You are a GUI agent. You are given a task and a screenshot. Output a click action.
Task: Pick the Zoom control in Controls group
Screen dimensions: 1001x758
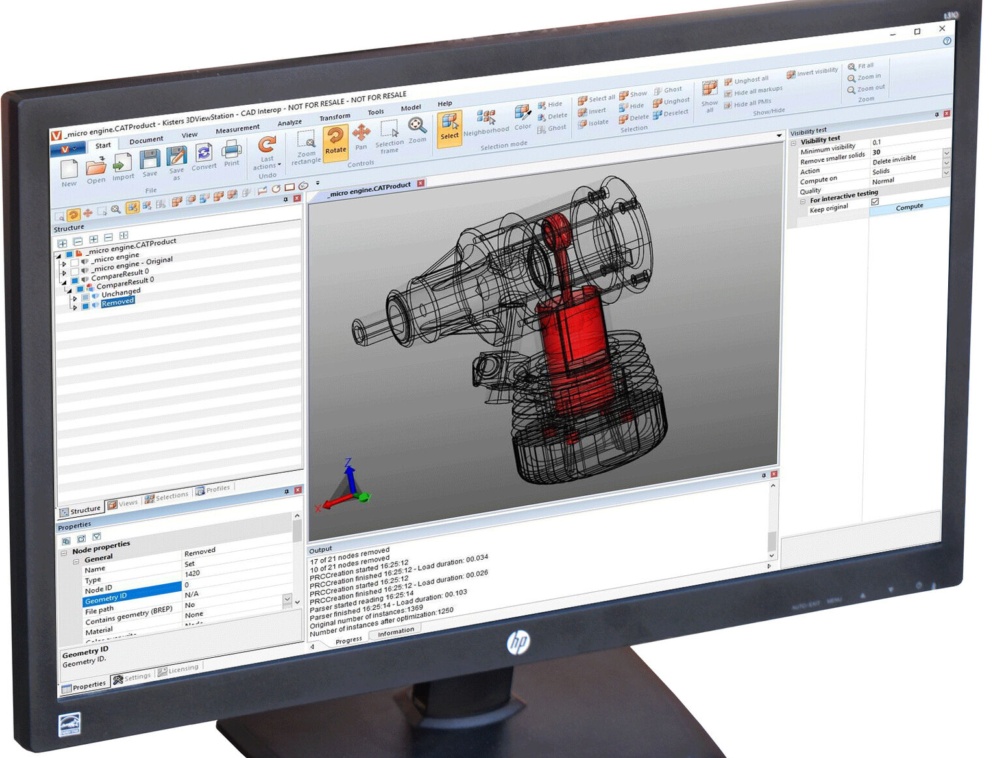417,130
